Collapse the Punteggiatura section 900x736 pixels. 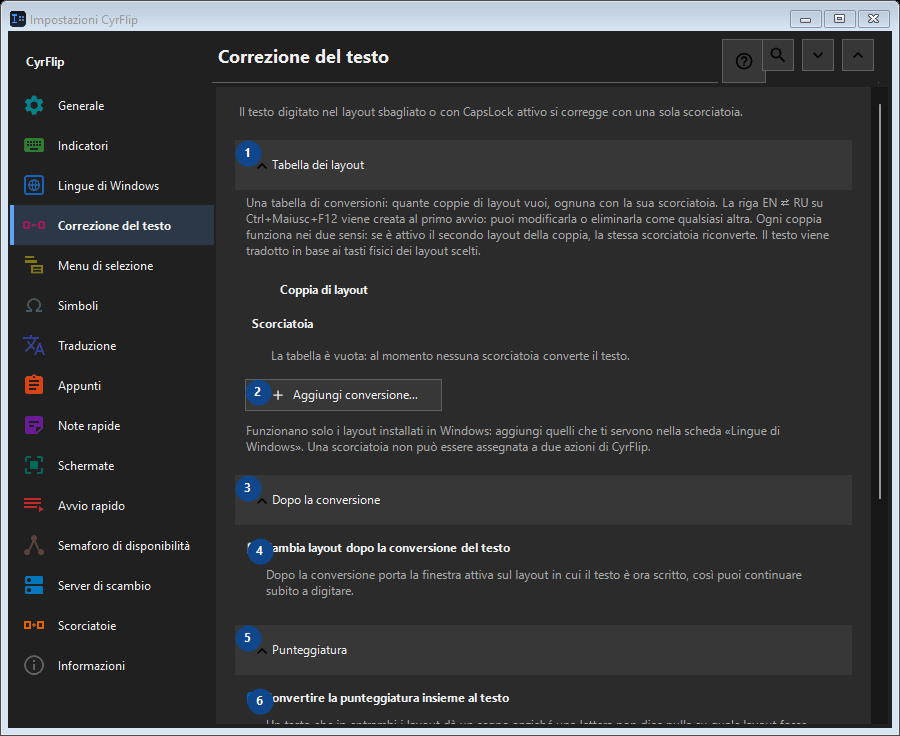pyautogui.click(x=543, y=650)
